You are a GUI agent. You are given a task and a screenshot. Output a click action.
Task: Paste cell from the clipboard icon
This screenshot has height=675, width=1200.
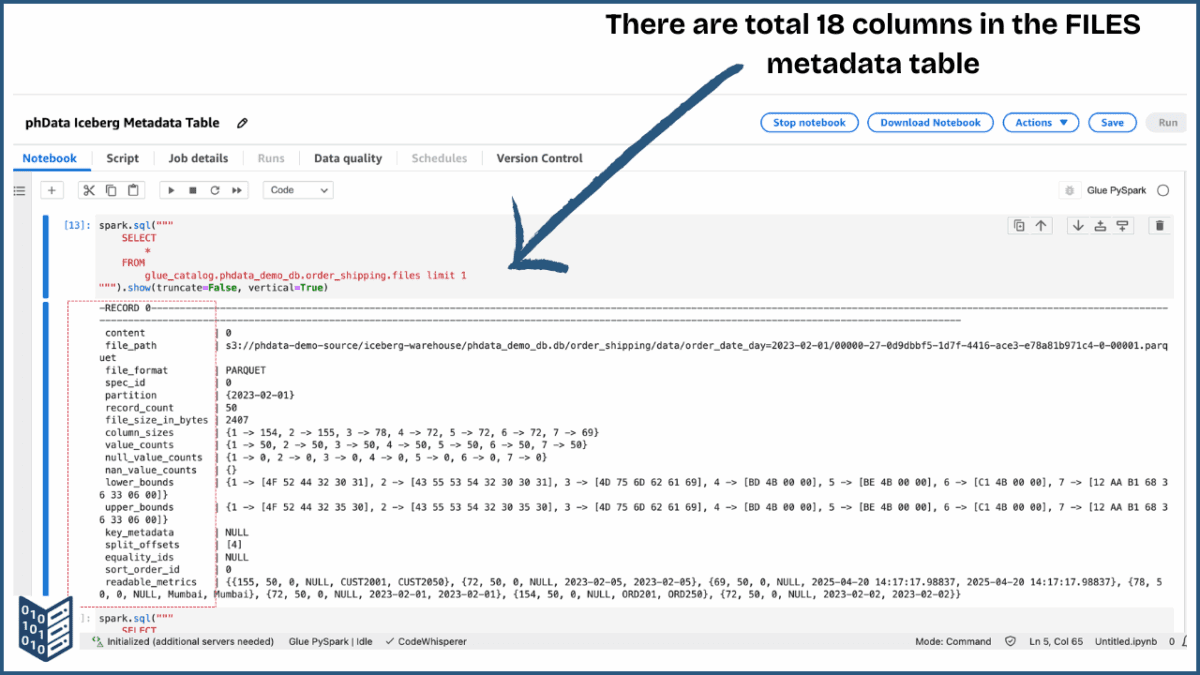tap(131, 190)
